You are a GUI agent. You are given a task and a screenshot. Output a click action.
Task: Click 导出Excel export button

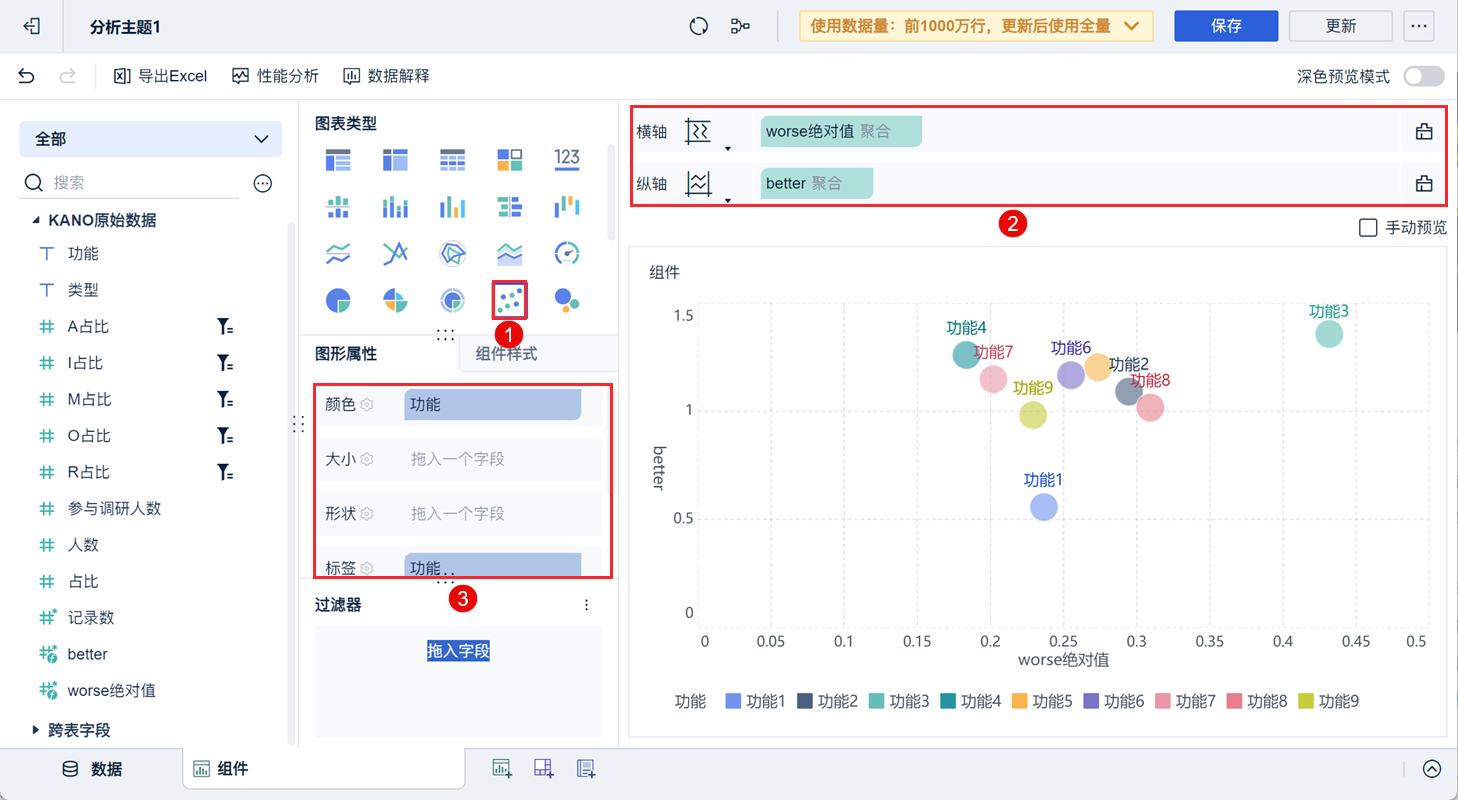point(160,76)
